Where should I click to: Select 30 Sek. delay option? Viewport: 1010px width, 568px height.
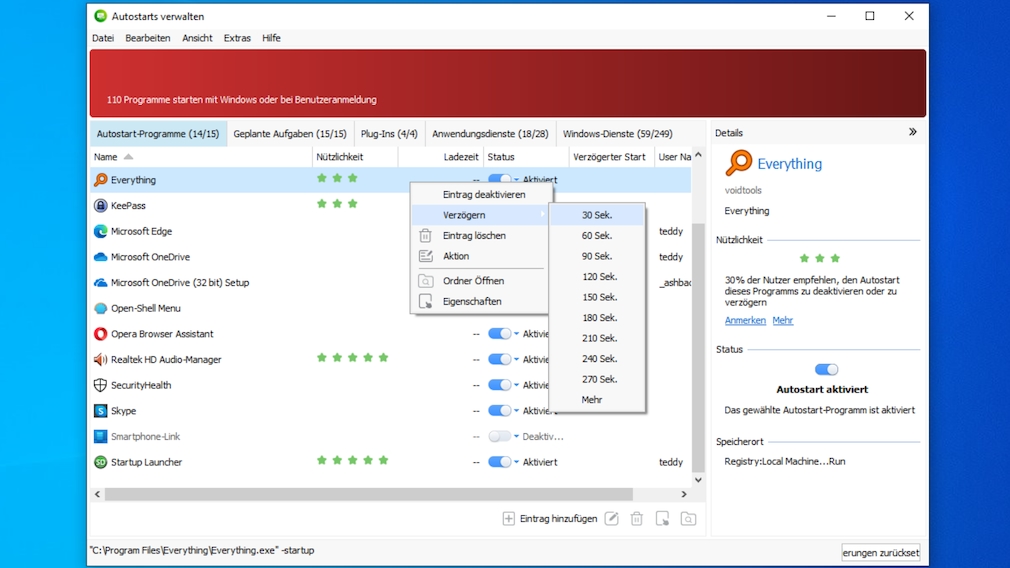pyautogui.click(x=597, y=215)
